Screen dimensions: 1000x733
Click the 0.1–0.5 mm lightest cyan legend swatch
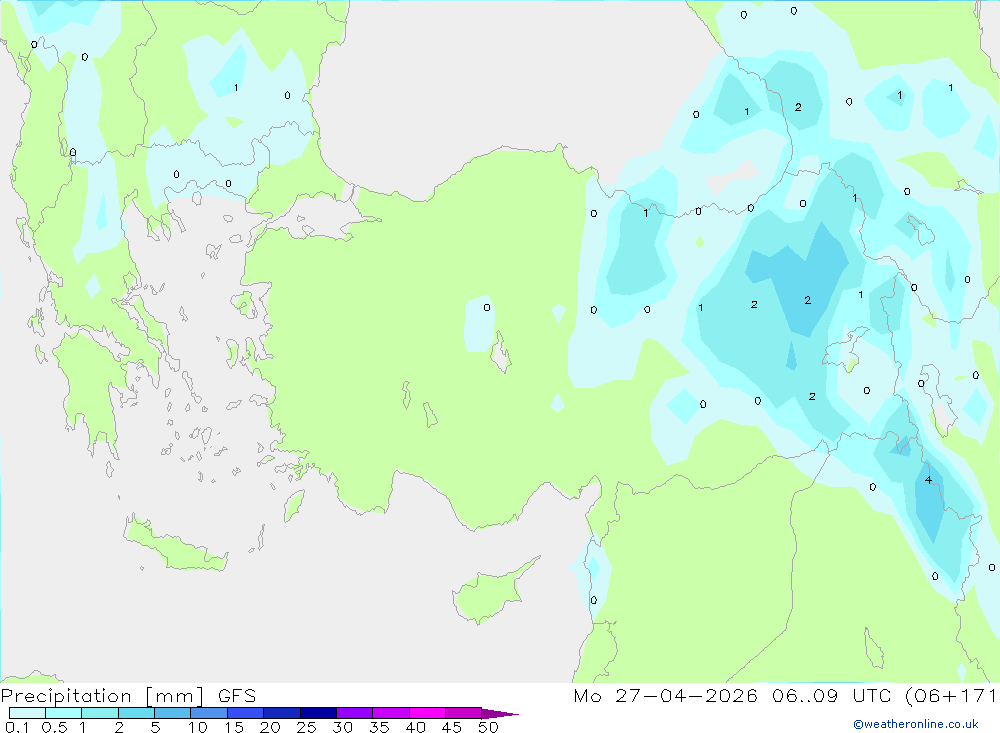(x=27, y=713)
